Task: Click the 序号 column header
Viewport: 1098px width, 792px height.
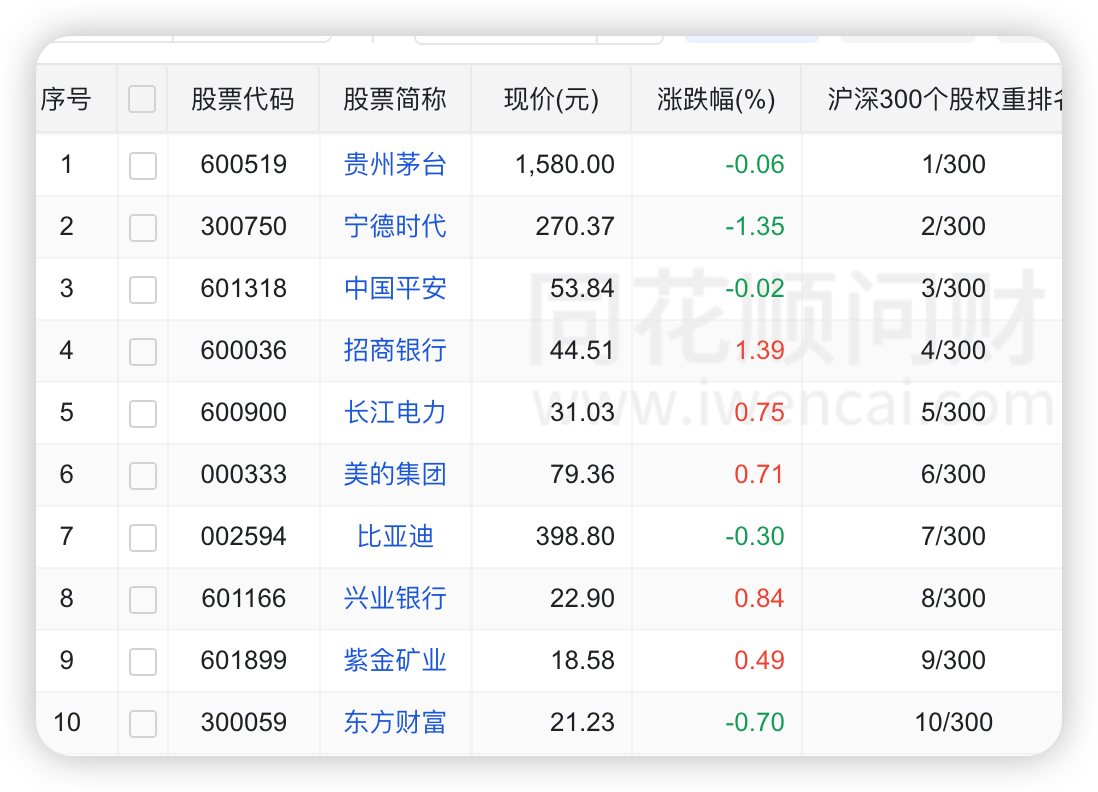Action: coord(66,99)
